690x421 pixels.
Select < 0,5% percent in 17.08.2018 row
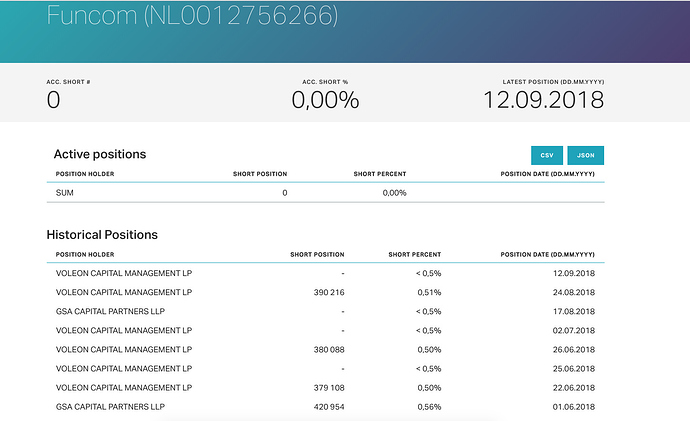[x=428, y=311]
